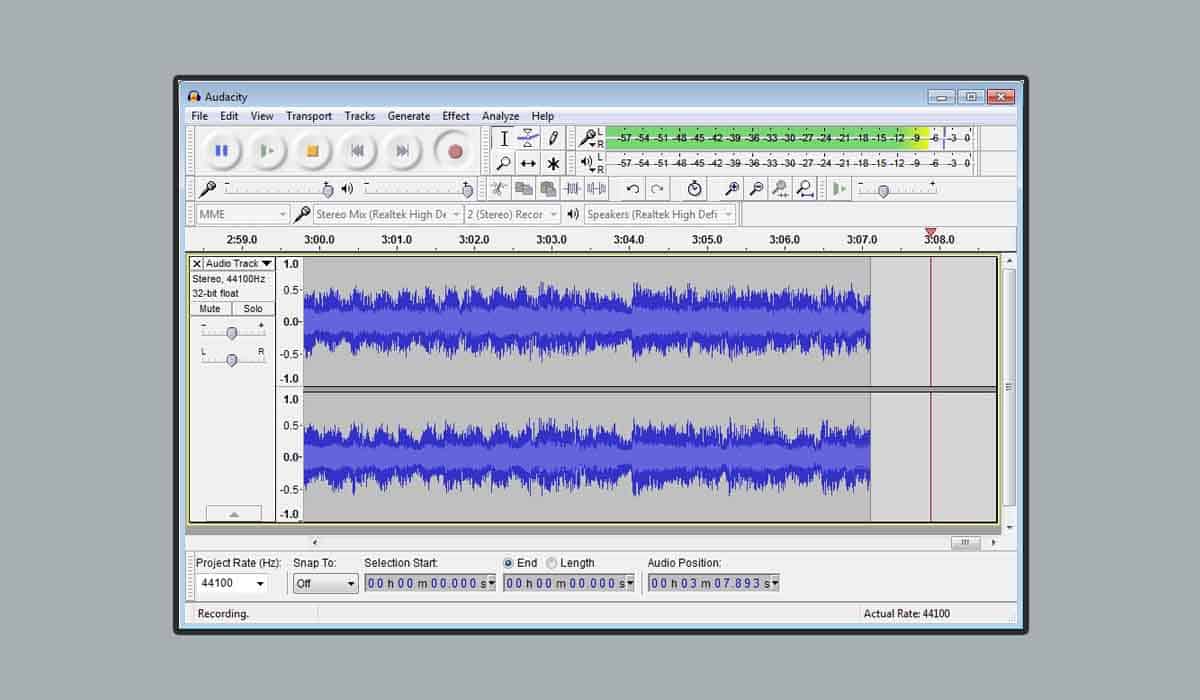
Task: Open the Stereo Mix input device dropdown
Action: click(388, 214)
